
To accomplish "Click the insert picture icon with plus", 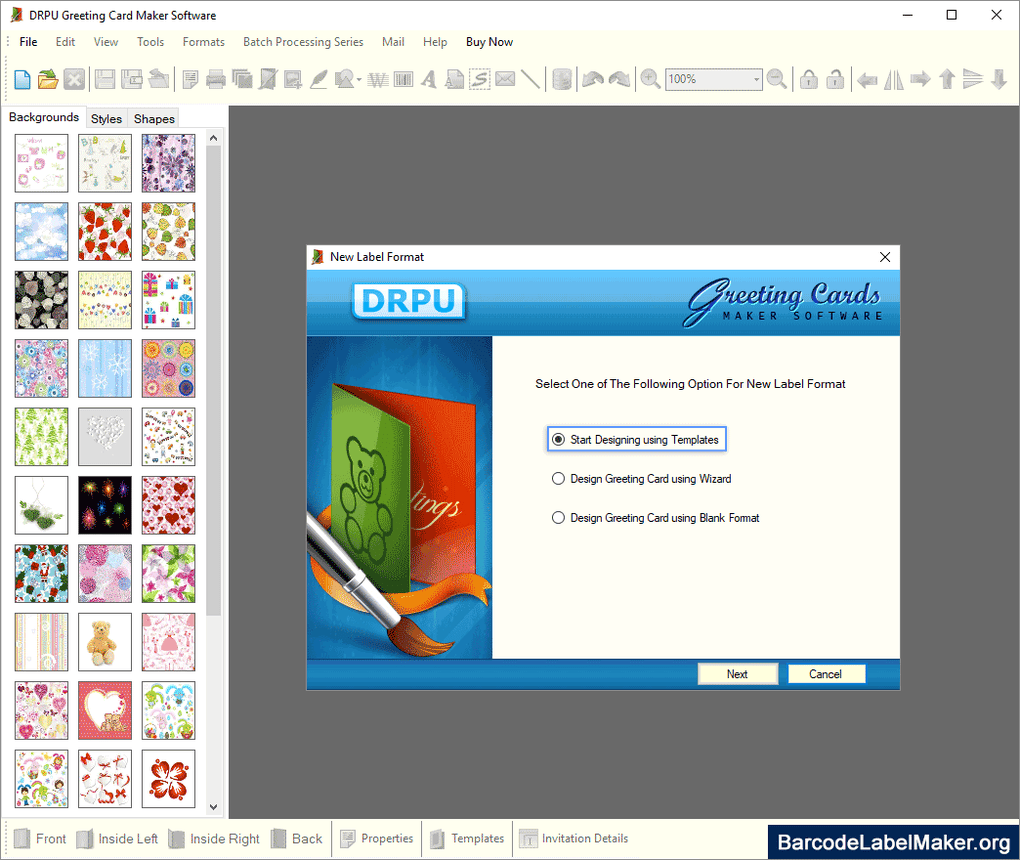I will pos(293,79).
